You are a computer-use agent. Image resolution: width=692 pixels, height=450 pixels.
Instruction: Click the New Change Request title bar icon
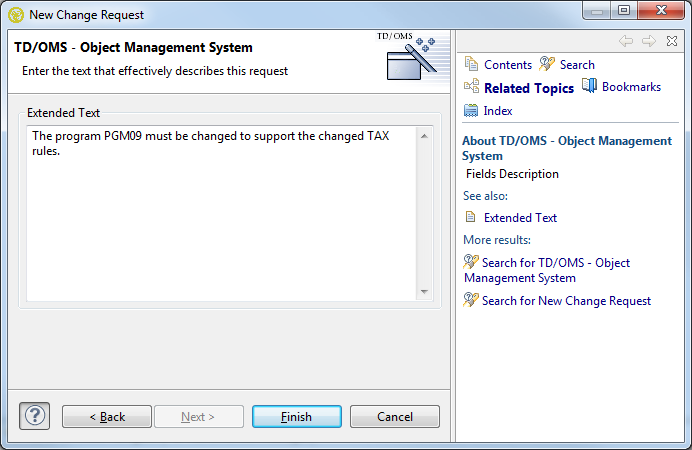(x=15, y=15)
